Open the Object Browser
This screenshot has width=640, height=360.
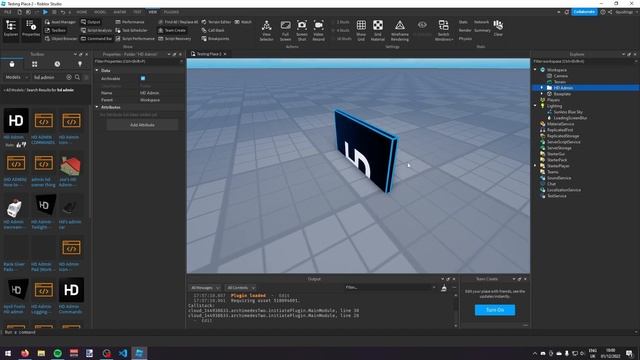point(61,38)
